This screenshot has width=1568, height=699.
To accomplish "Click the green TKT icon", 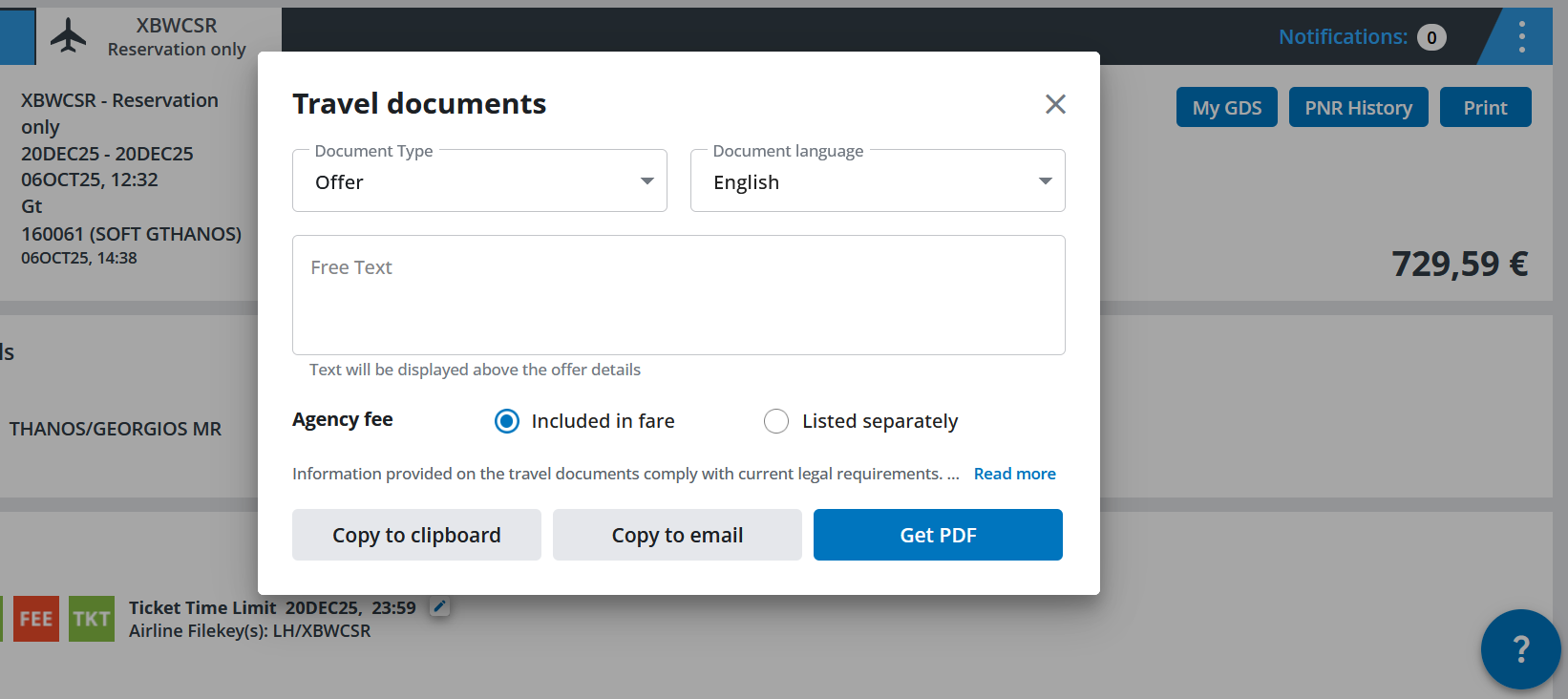I will [x=92, y=619].
